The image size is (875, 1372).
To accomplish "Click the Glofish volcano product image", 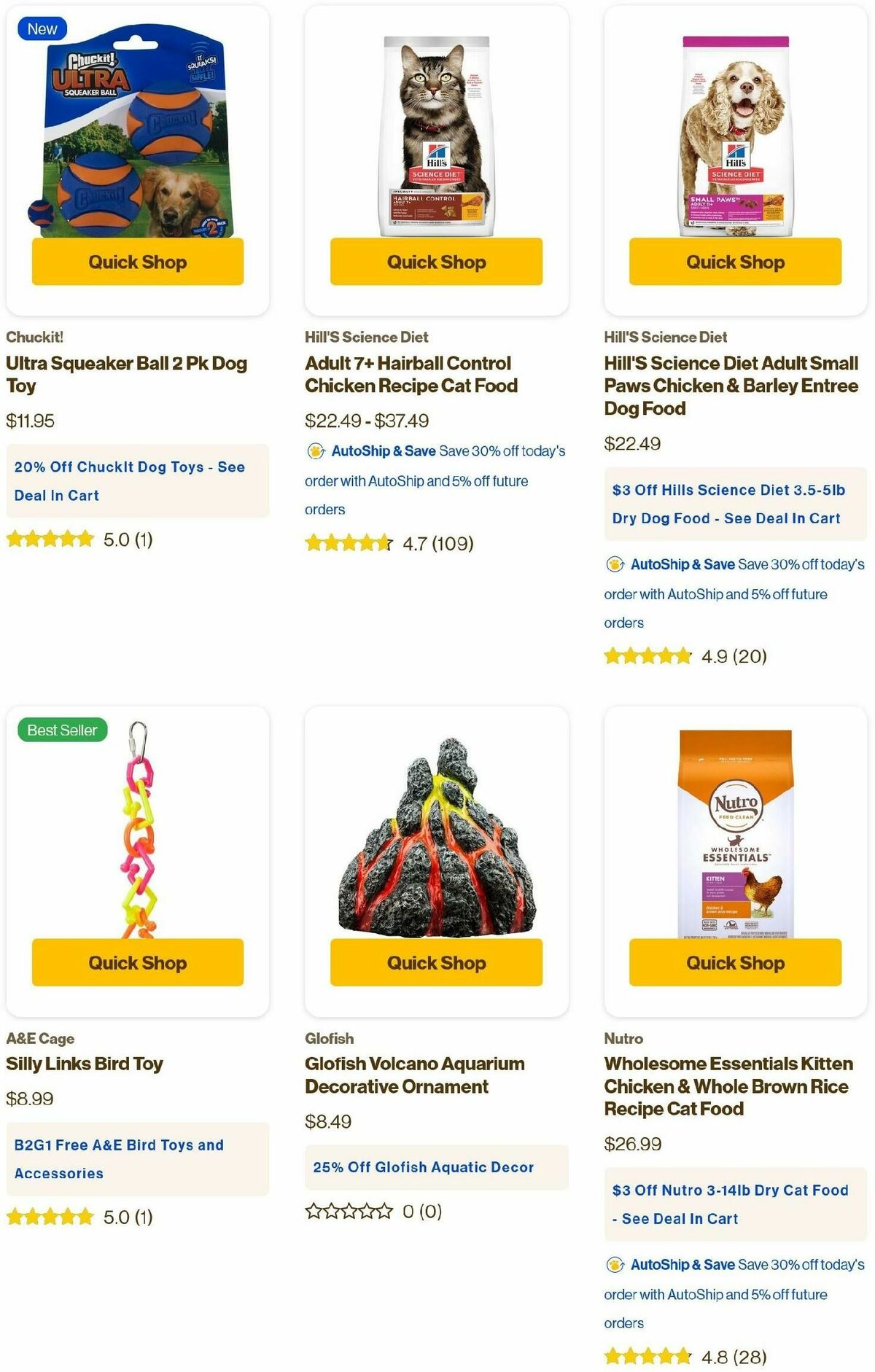I will coord(436,838).
